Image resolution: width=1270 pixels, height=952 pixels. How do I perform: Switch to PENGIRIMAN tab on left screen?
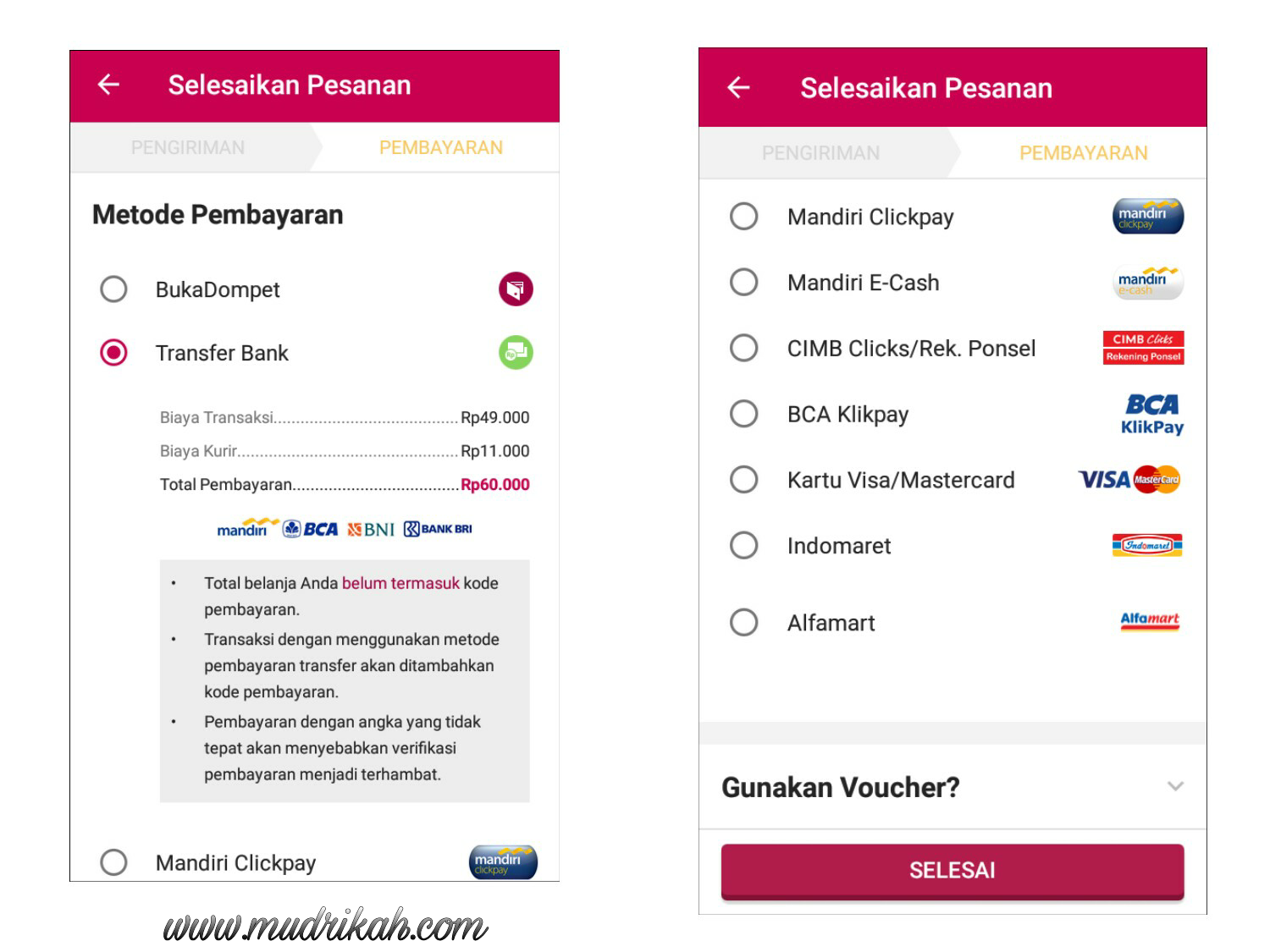[188, 148]
